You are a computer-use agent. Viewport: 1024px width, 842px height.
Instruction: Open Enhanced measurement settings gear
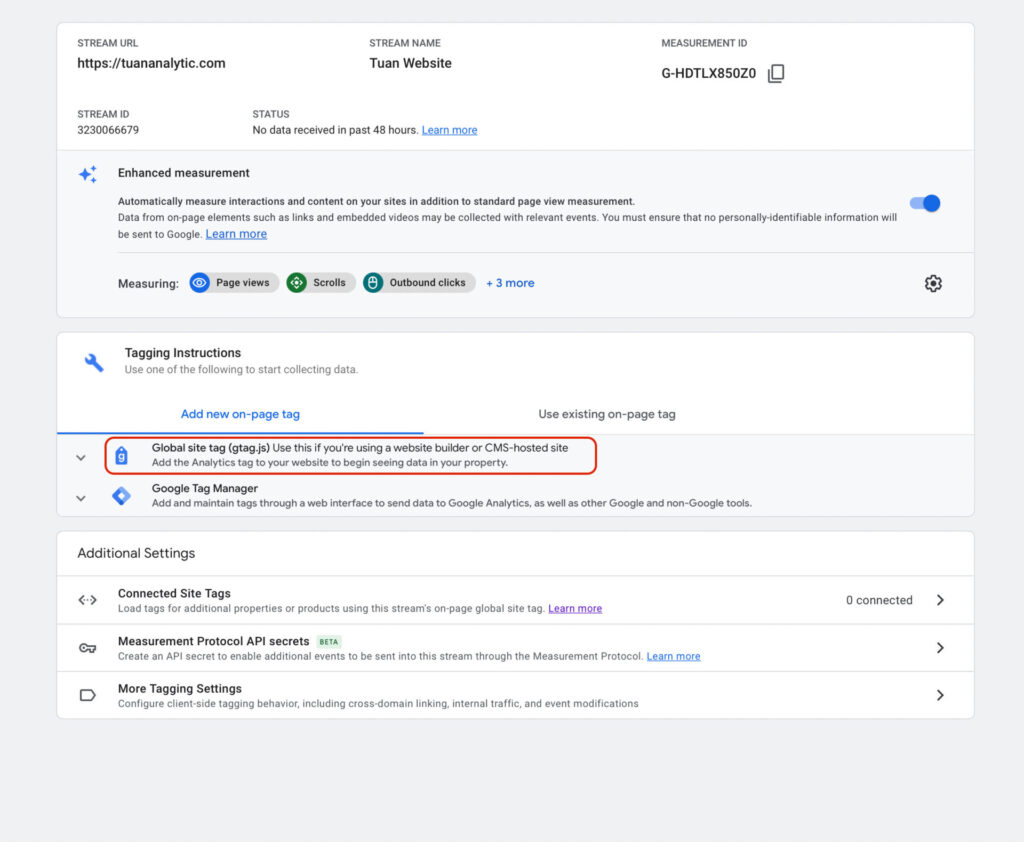[x=933, y=283]
